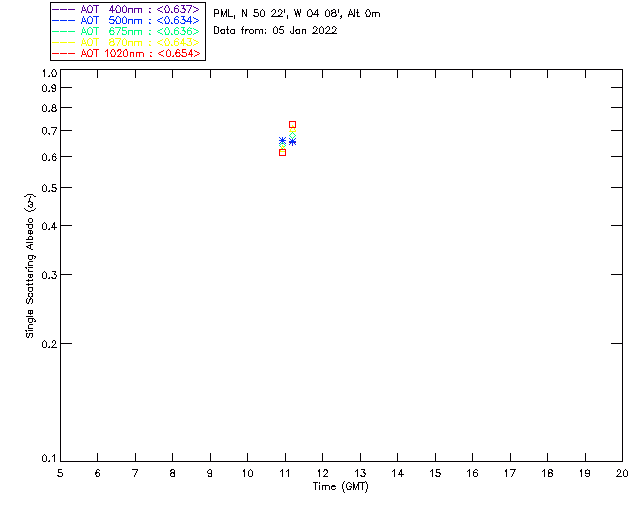Image resolution: width=640 pixels, height=512 pixels.
Task: Click the y-axis tick label 0.2
Action: coord(49,344)
